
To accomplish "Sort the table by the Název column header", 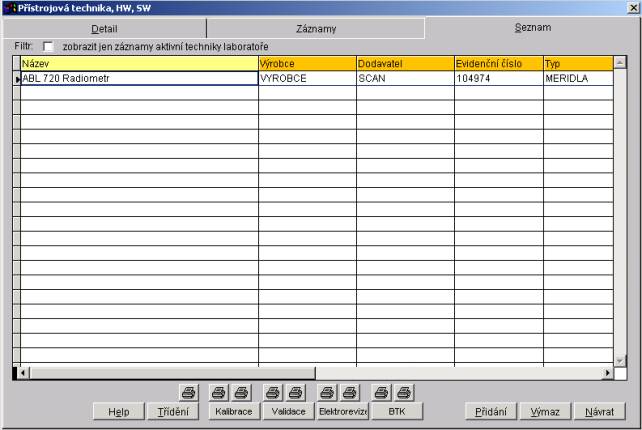I will tap(138, 64).
